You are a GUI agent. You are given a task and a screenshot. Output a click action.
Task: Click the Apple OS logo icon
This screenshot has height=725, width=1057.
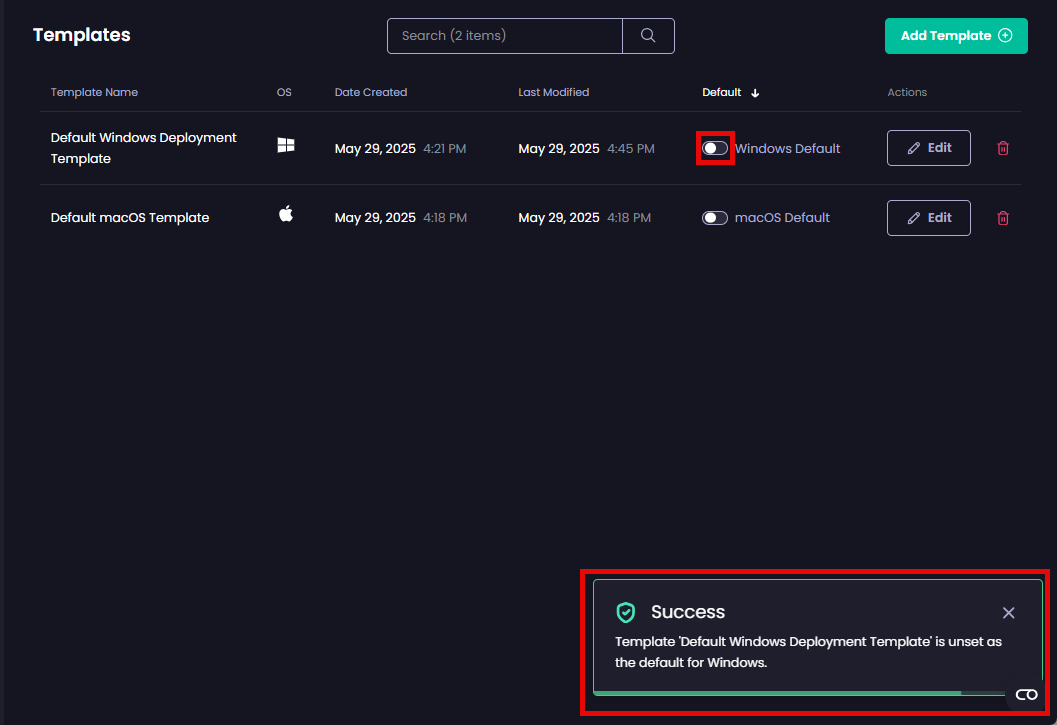point(286,214)
